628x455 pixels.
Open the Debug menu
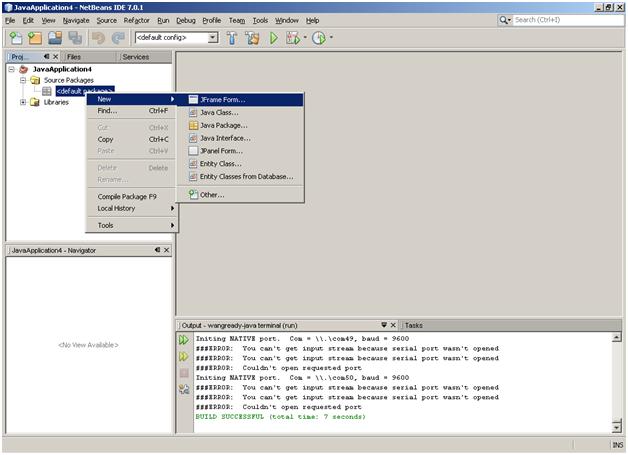[x=186, y=20]
